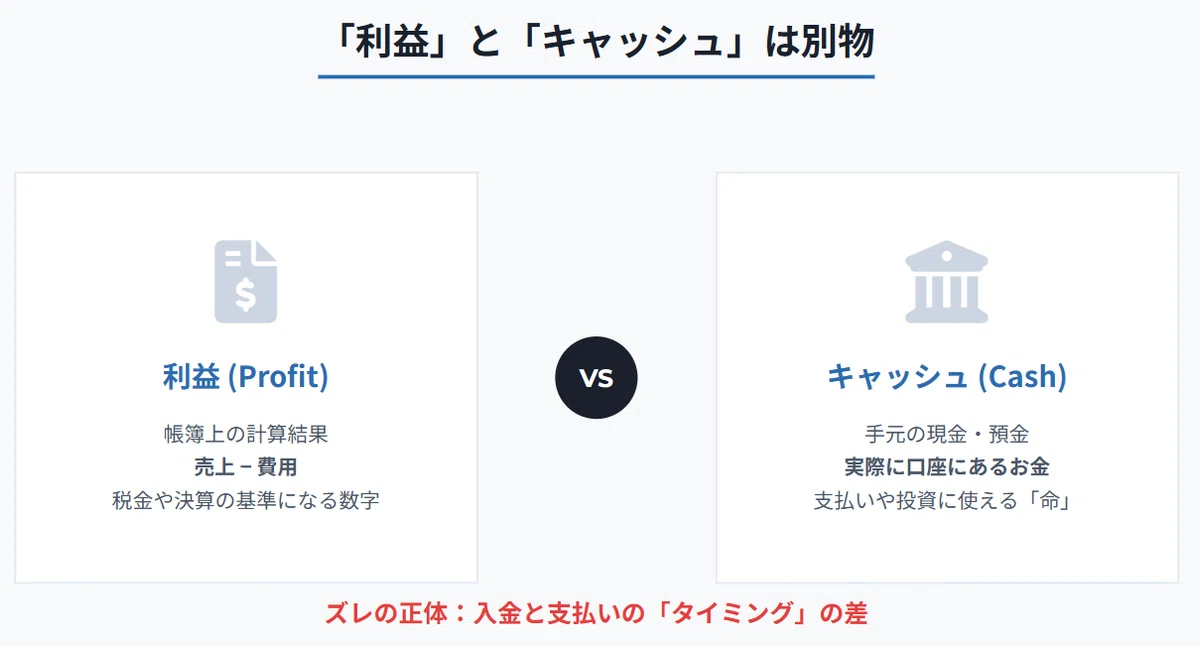1200x647 pixels.
Task: Click the bank building icon
Action: point(946,282)
